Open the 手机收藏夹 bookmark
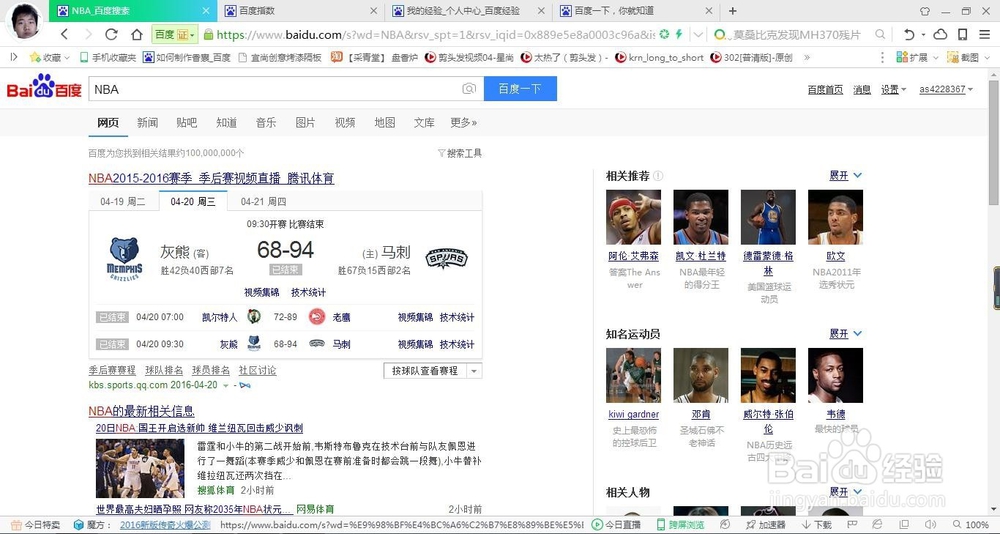This screenshot has height=534, width=1000. point(107,57)
